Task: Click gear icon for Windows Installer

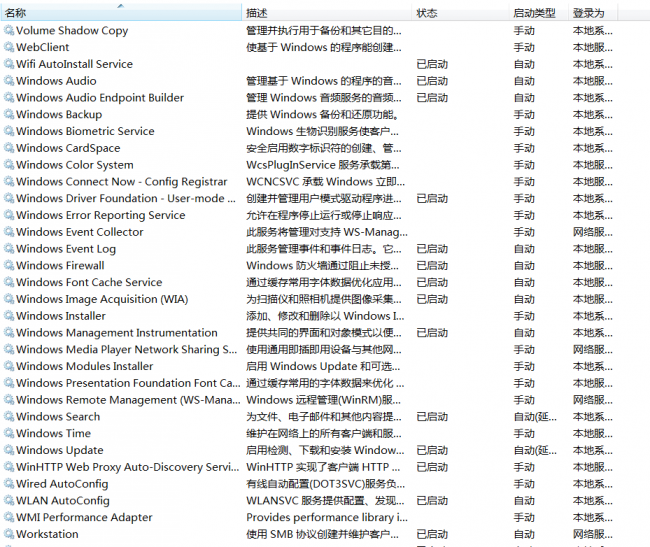Action: (x=9, y=315)
